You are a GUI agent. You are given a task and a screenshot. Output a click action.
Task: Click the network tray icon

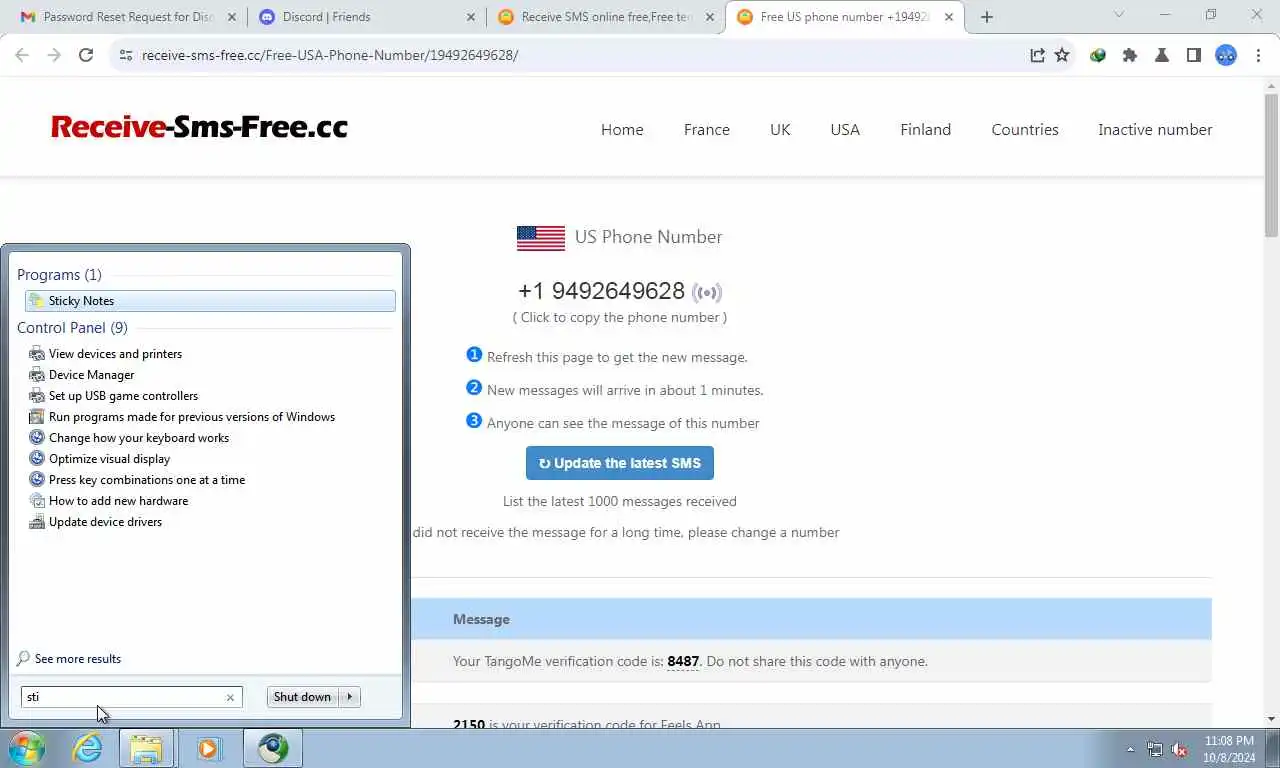[1155, 749]
